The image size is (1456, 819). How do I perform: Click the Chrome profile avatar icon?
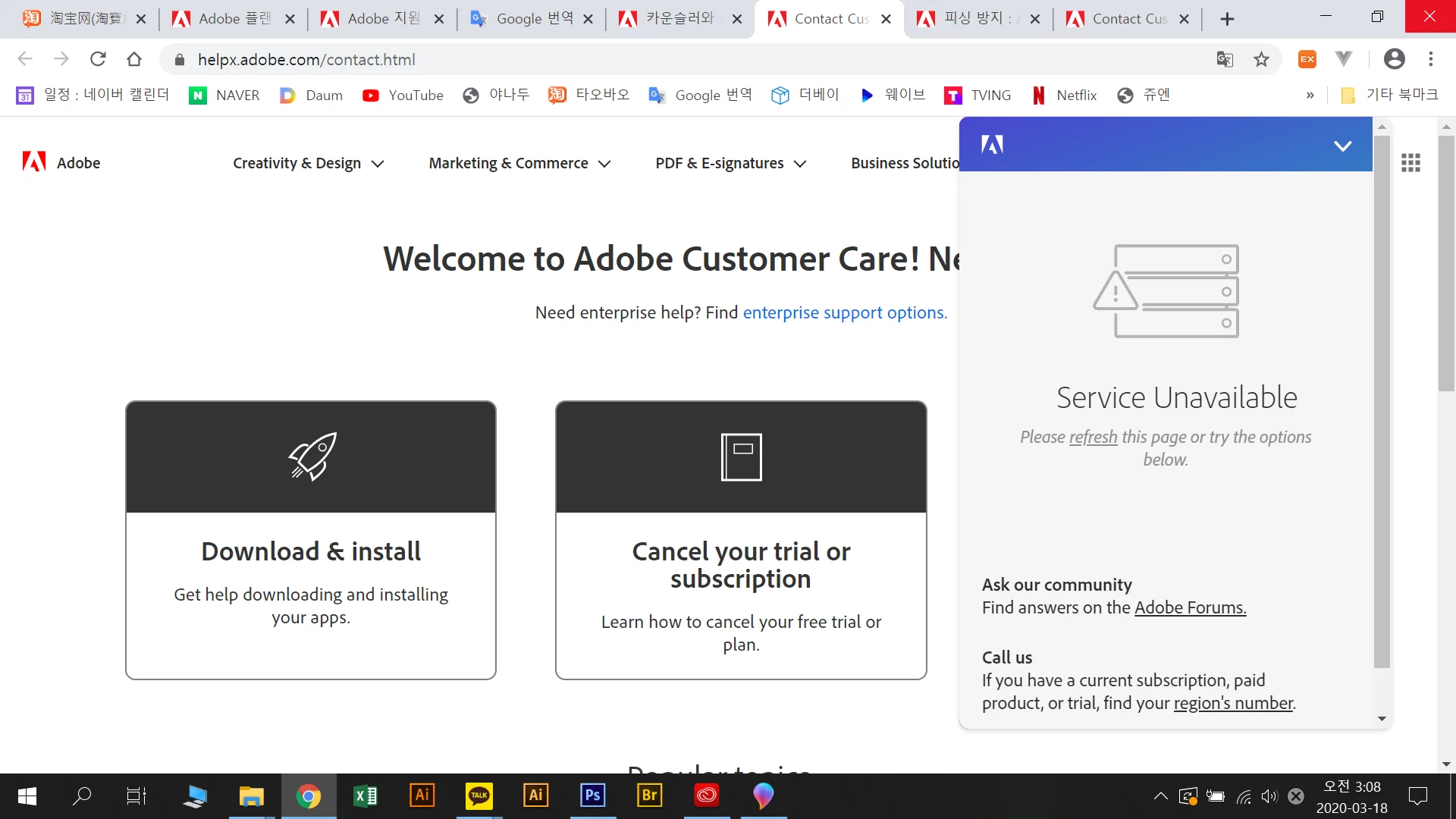(x=1394, y=59)
